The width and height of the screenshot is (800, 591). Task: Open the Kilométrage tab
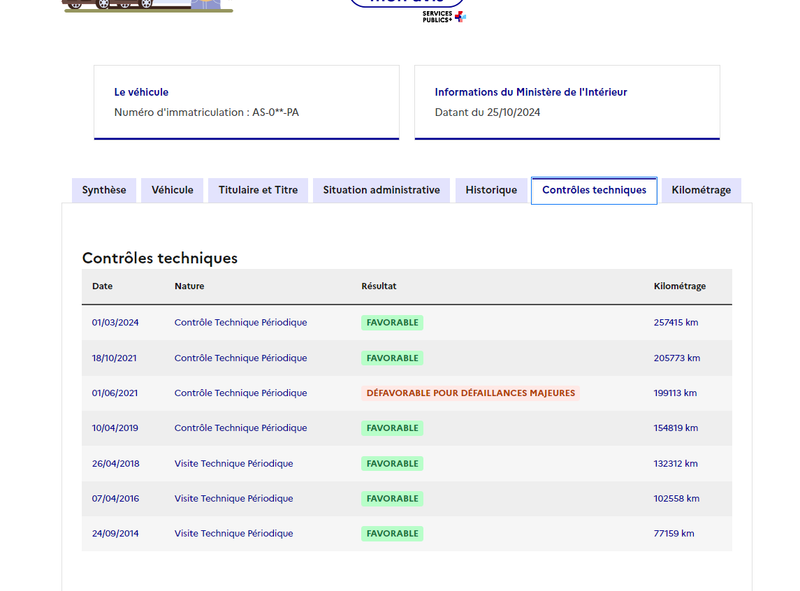[x=701, y=190]
